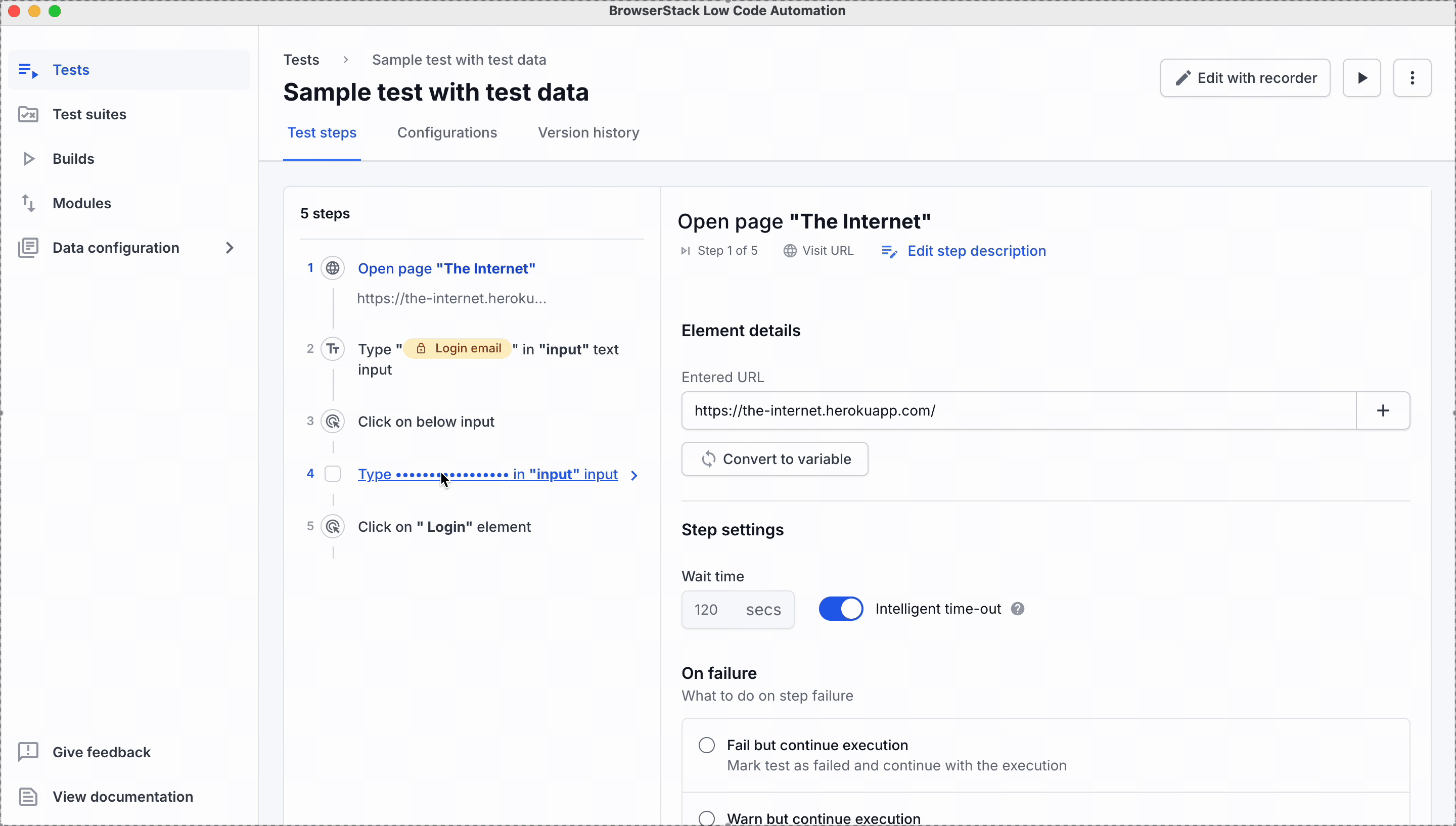Click the Convert to variable button

click(x=777, y=459)
